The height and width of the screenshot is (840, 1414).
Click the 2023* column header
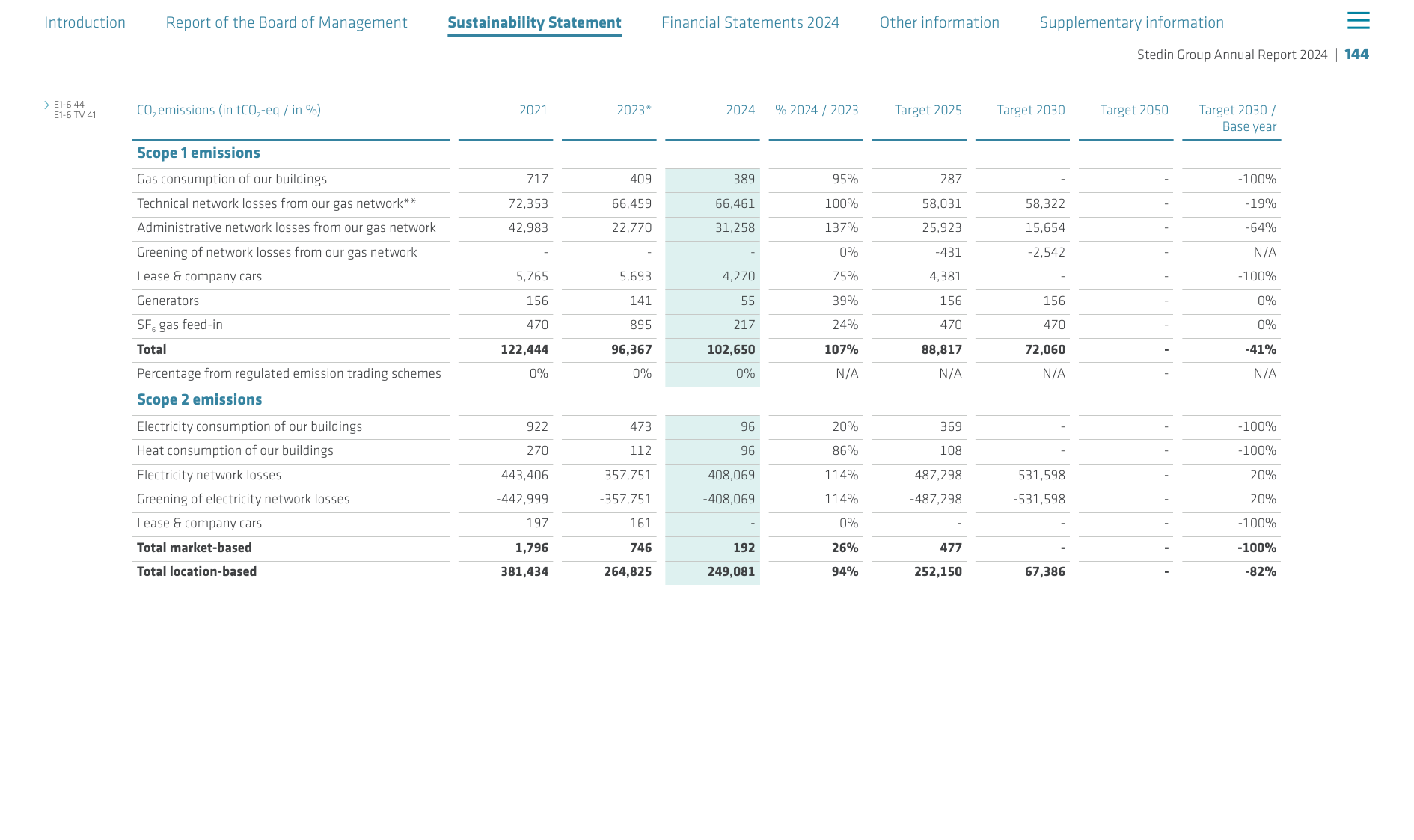[x=634, y=110]
